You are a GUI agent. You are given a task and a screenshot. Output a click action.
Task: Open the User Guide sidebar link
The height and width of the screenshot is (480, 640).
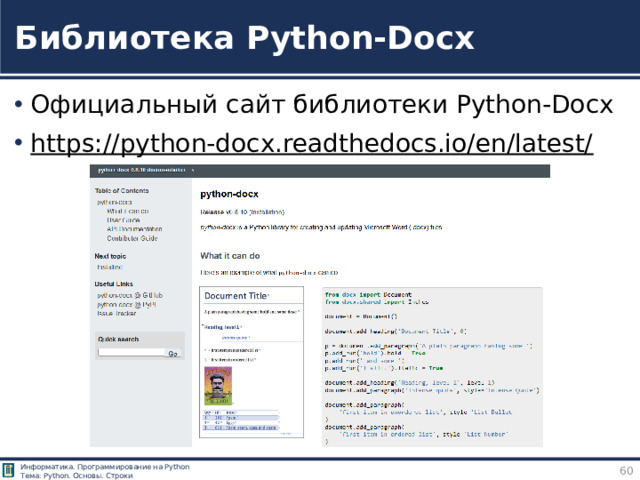point(123,220)
